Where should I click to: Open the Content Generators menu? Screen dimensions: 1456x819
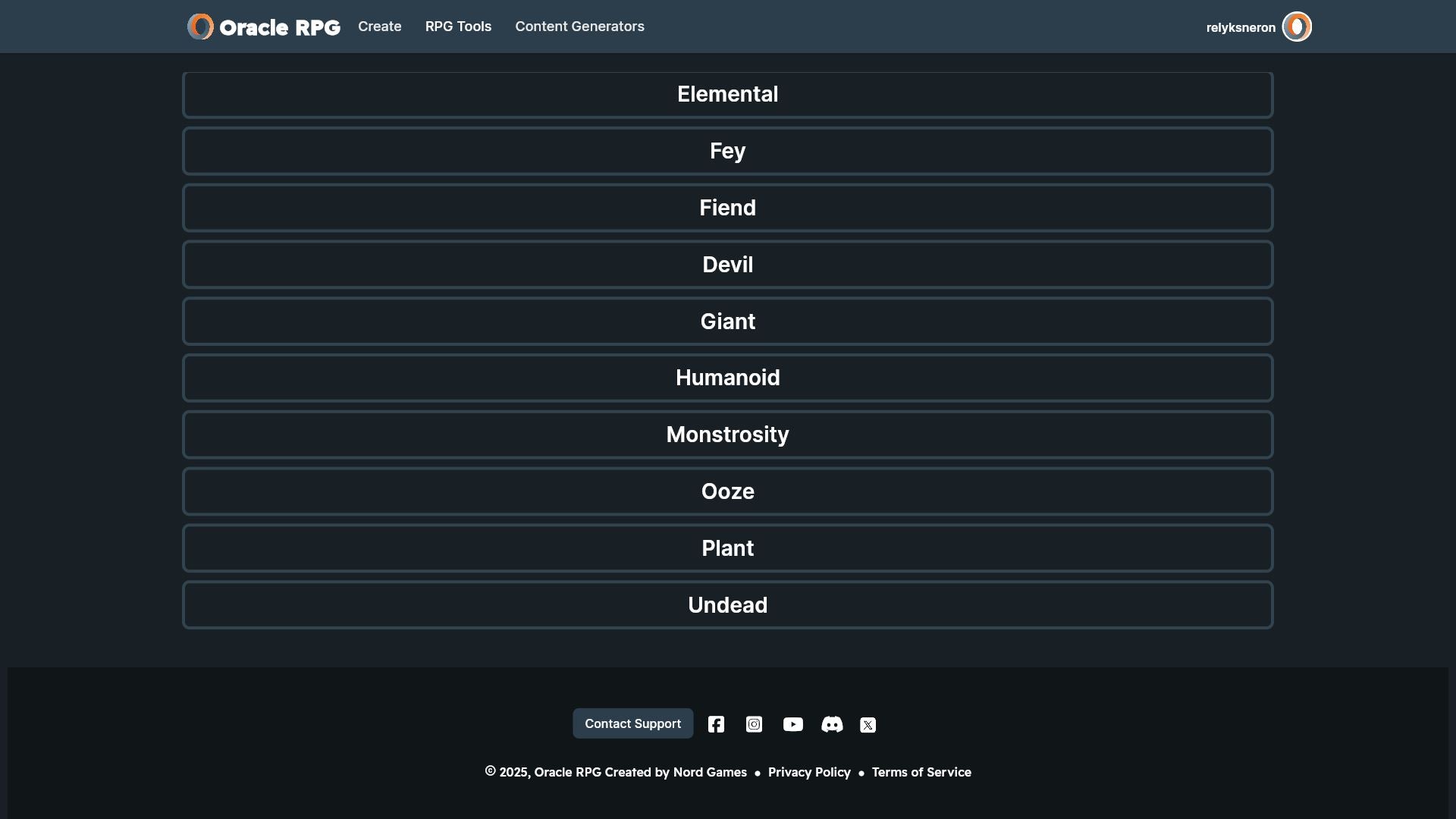(x=579, y=27)
